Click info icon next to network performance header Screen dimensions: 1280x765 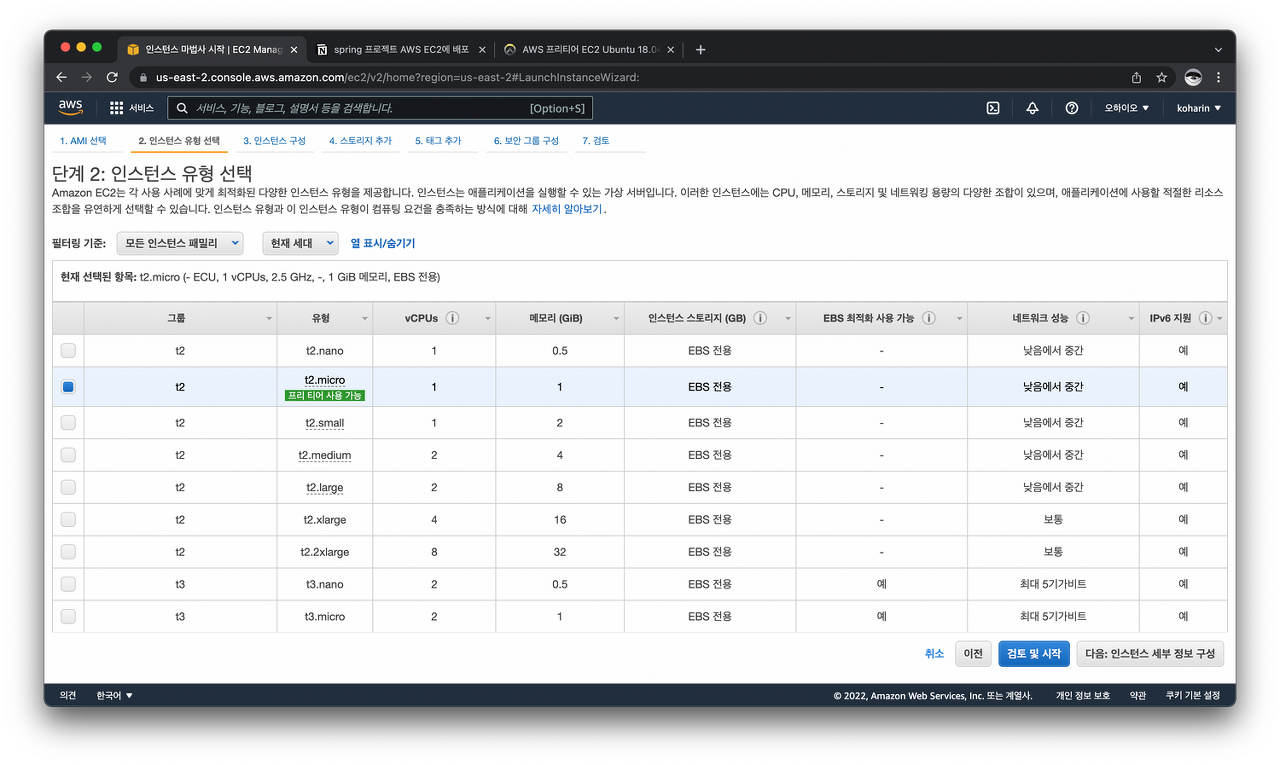[1083, 318]
